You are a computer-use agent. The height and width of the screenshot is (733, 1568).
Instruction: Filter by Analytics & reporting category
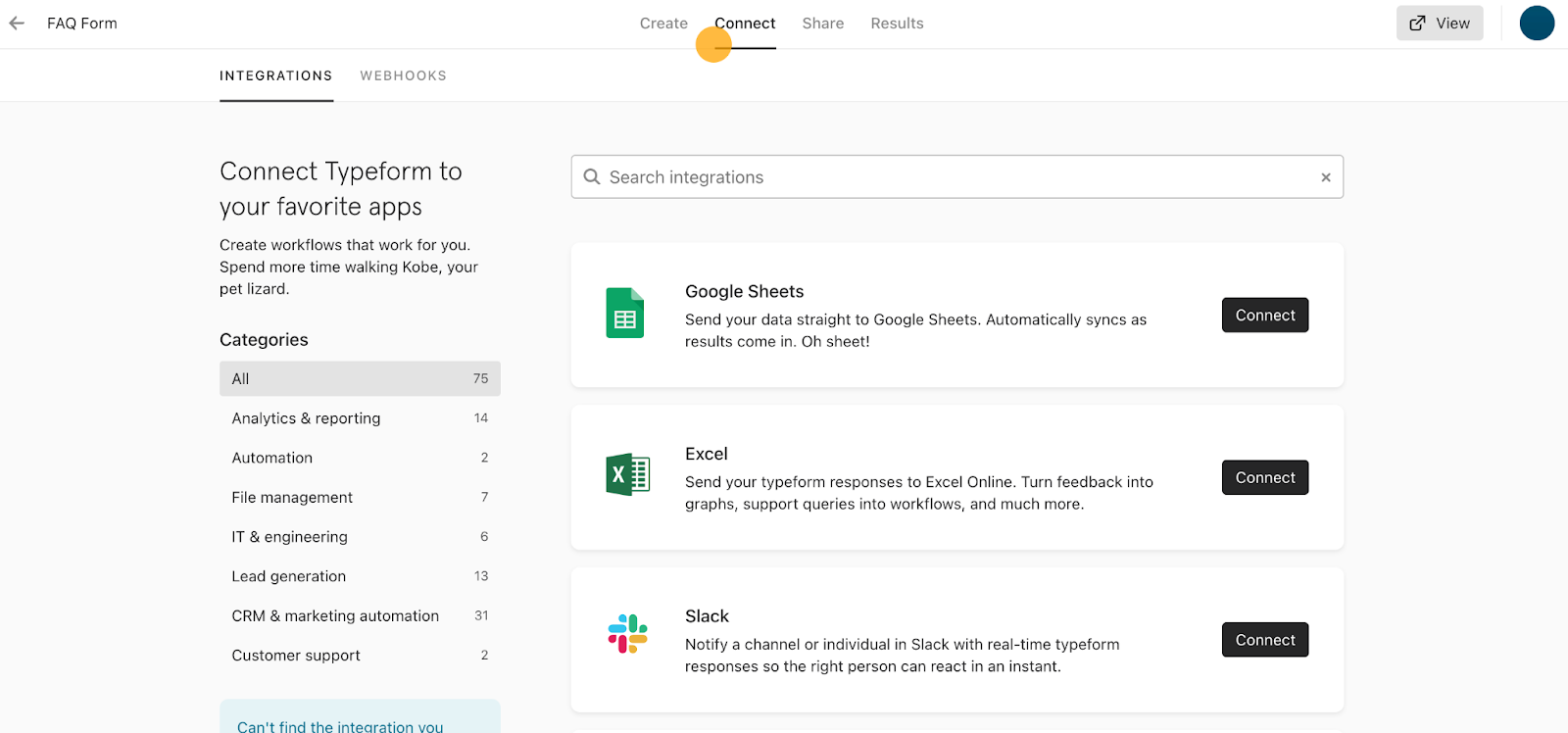pos(360,418)
